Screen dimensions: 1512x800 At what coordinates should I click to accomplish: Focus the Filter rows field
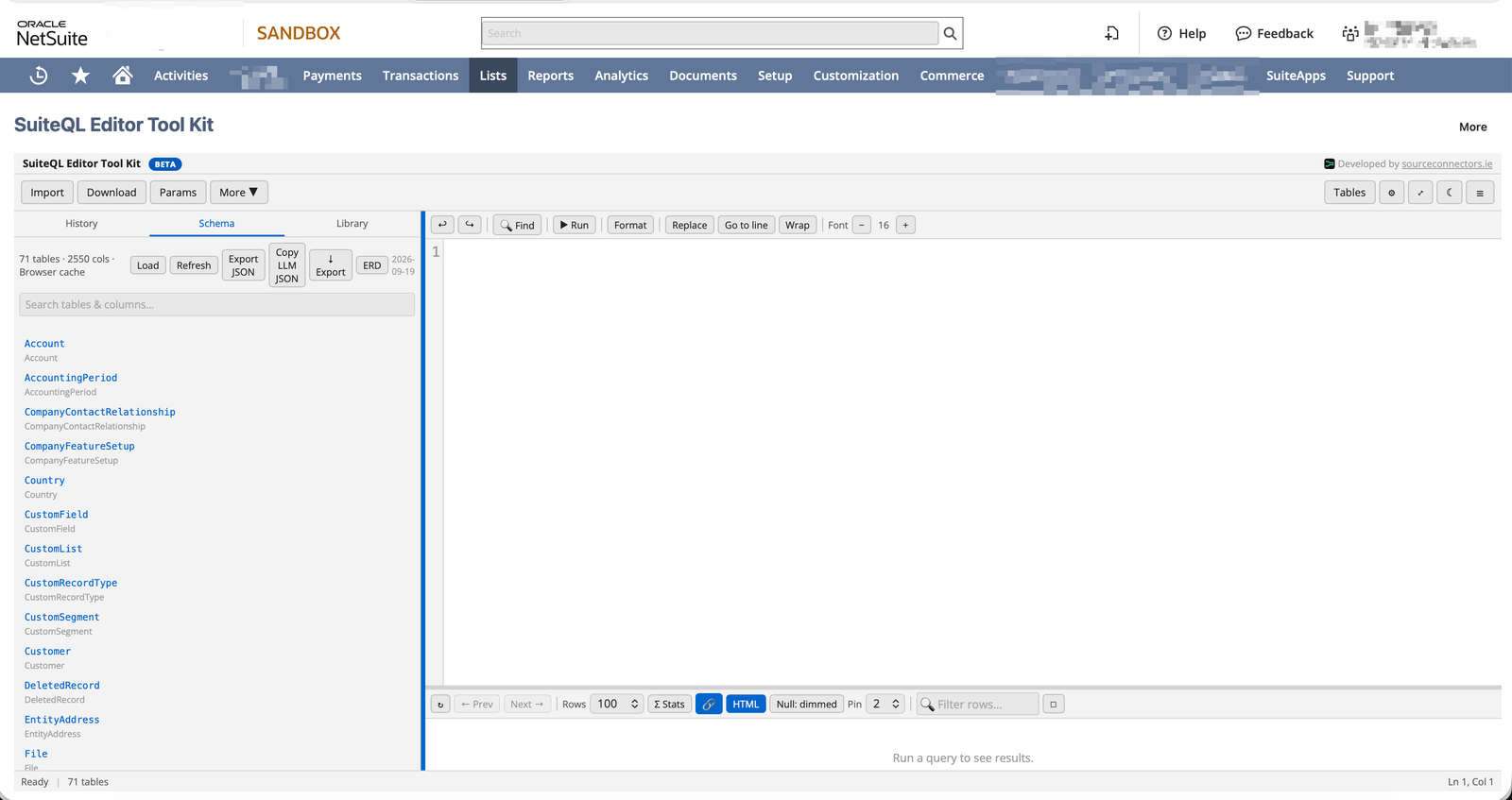click(977, 705)
